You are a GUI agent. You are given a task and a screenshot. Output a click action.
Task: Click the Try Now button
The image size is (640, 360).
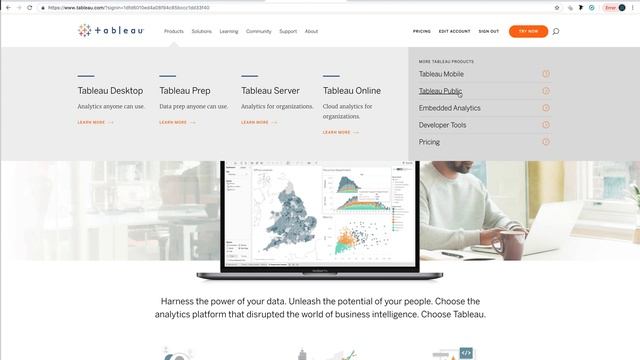coord(528,31)
